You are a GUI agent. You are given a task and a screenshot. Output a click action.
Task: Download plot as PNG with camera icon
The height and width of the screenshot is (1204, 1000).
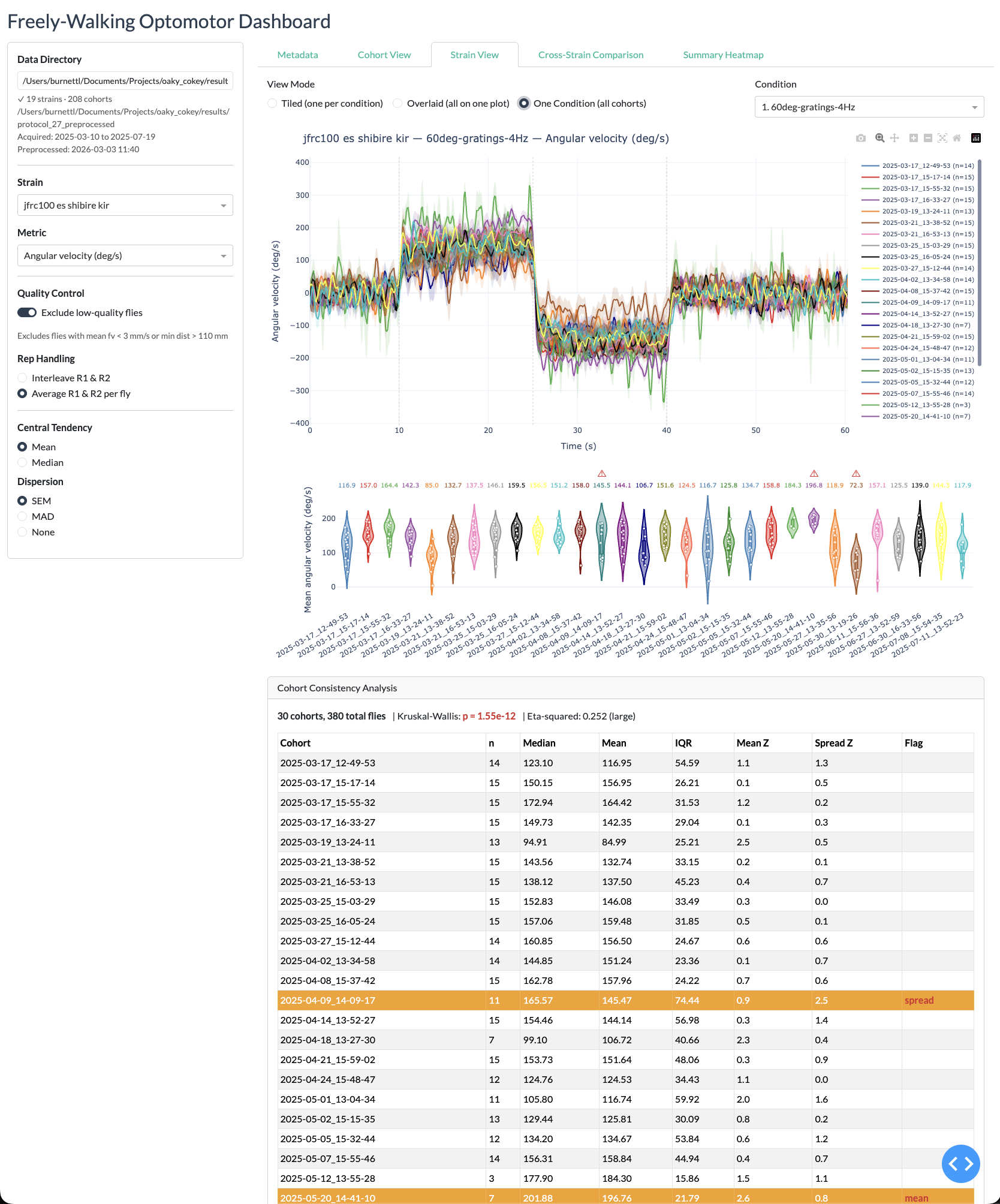pyautogui.click(x=861, y=138)
